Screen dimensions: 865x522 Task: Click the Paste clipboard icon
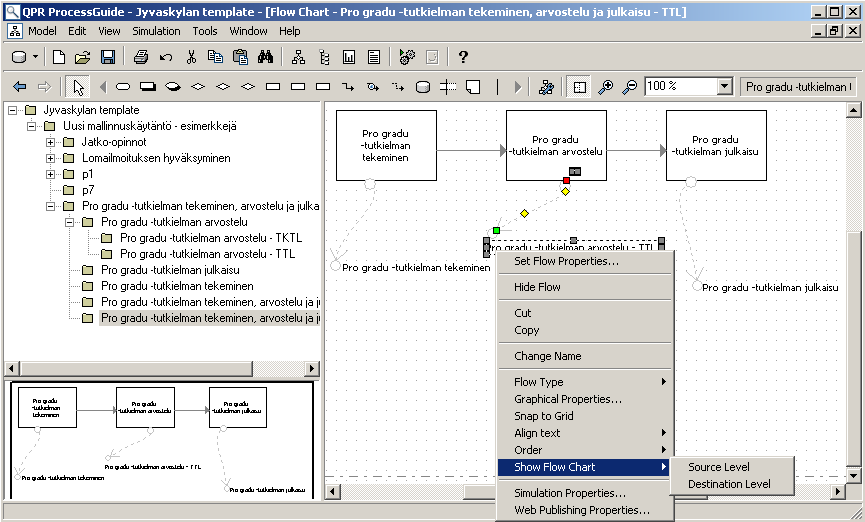pos(241,57)
